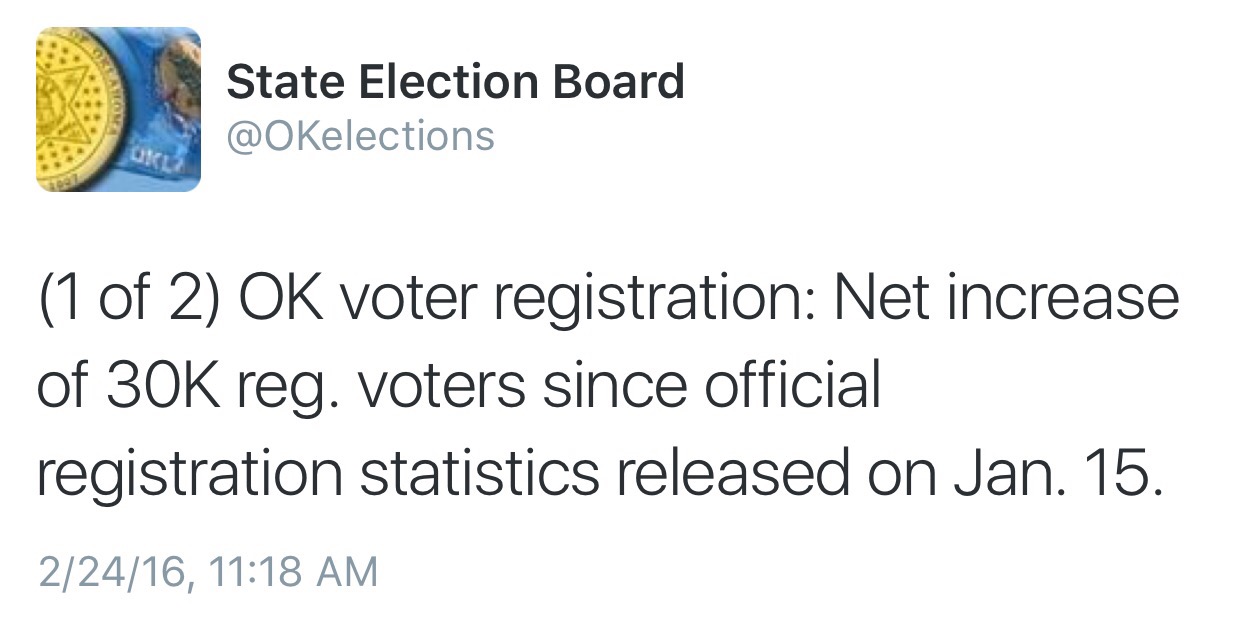
Task: Open the State Election Board display name
Action: click(x=455, y=81)
